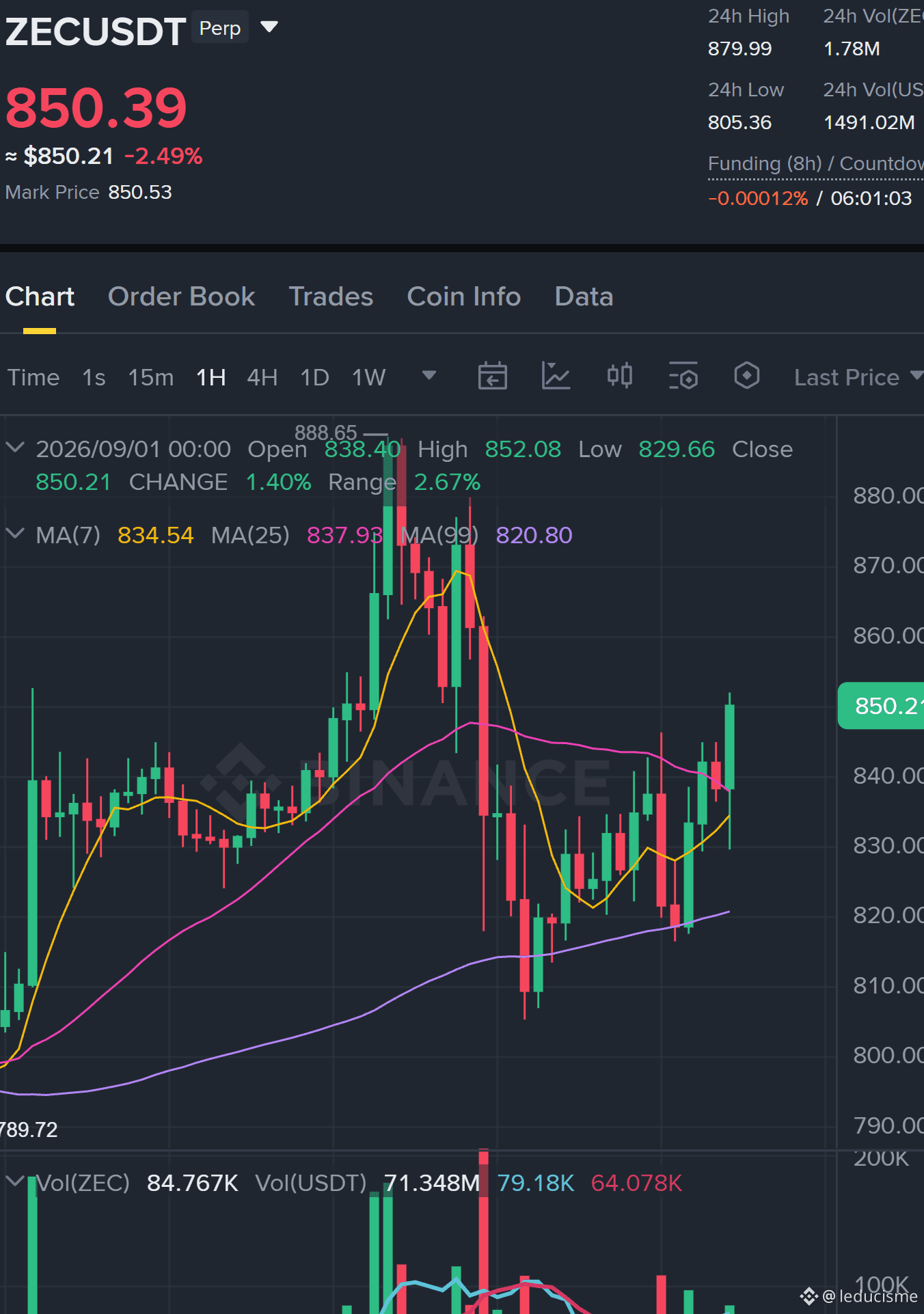Click the Perp contract type badge
Image resolution: width=924 pixels, height=1314 pixels.
(x=220, y=28)
